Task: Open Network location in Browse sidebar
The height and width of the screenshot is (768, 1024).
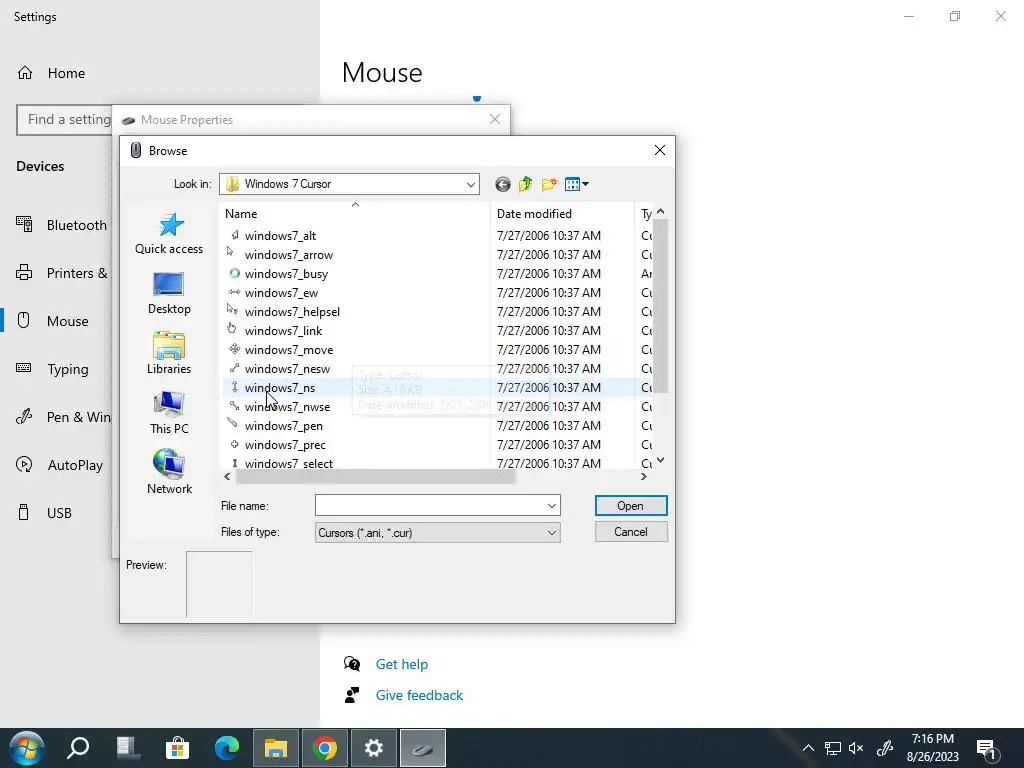Action: 169,473
